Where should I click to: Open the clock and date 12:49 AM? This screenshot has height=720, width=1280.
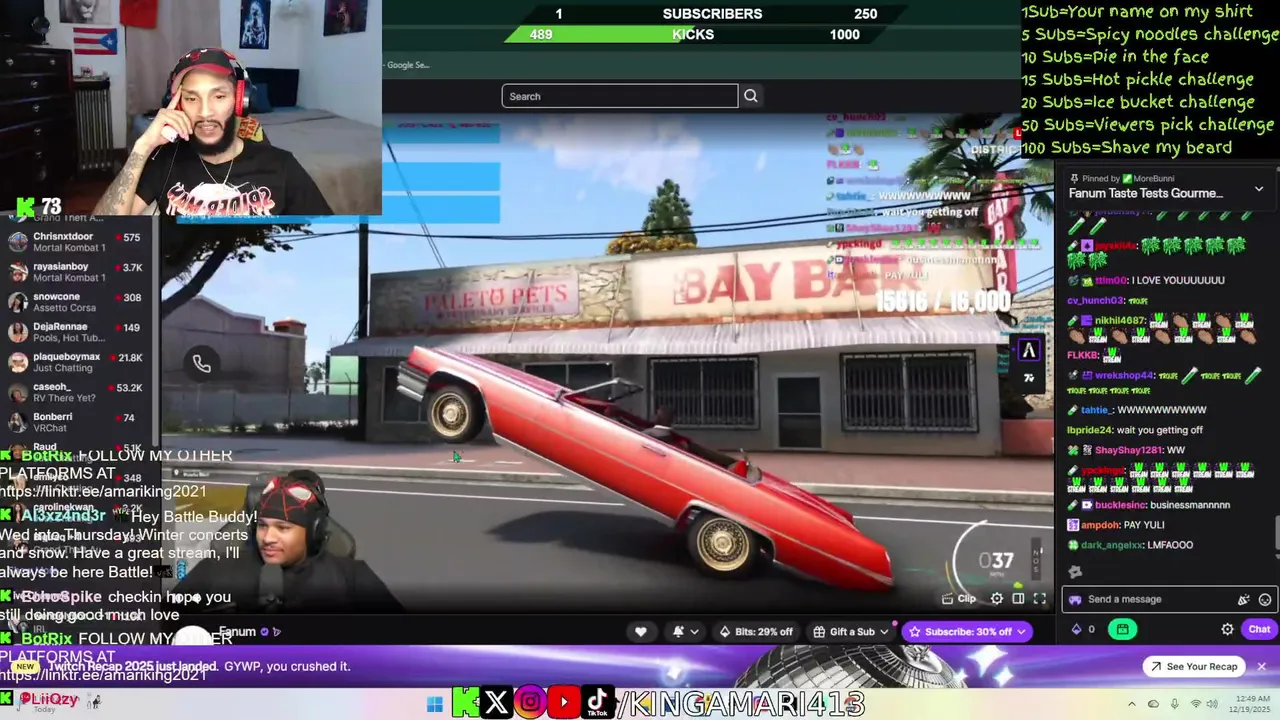tap(1248, 704)
